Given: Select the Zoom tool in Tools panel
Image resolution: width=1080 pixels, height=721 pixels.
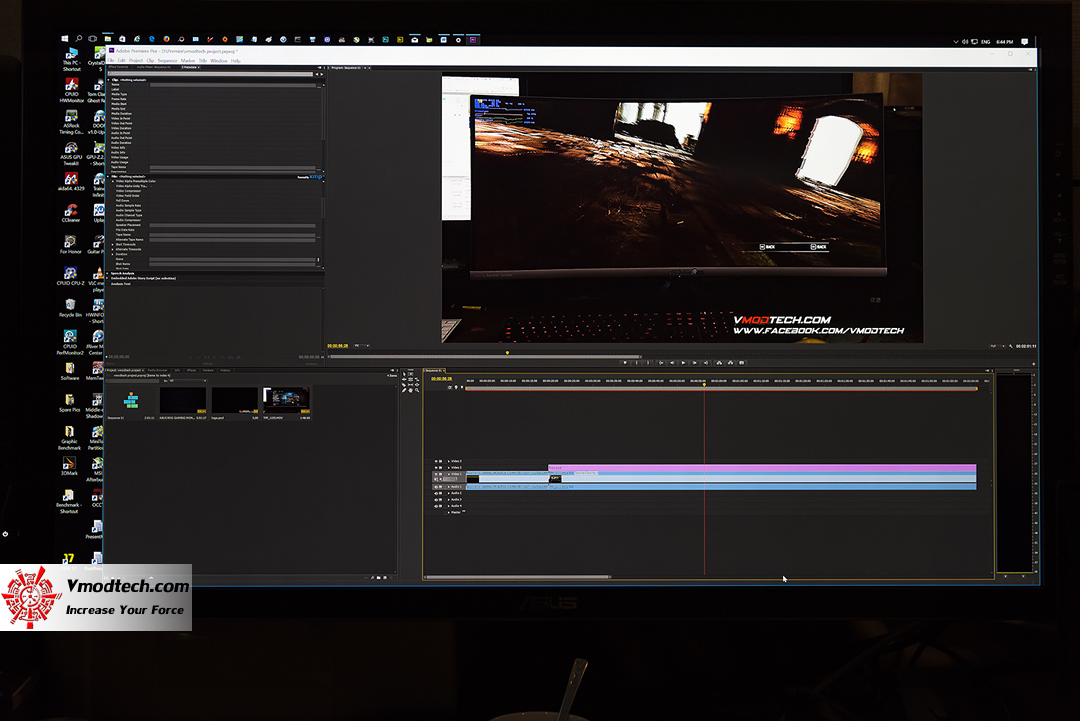Looking at the screenshot, I should tap(417, 390).
